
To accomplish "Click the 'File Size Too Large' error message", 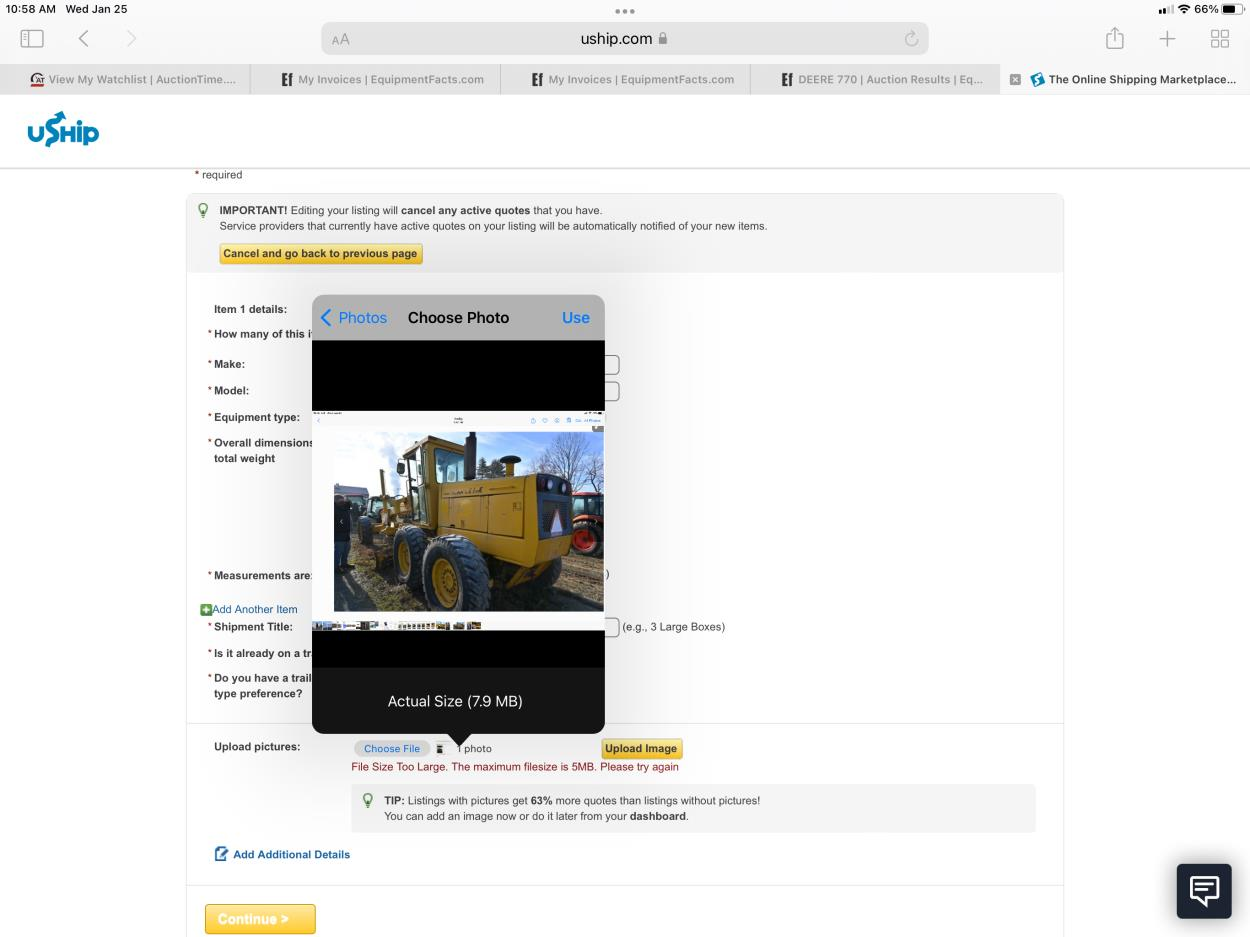I will pyautogui.click(x=515, y=767).
